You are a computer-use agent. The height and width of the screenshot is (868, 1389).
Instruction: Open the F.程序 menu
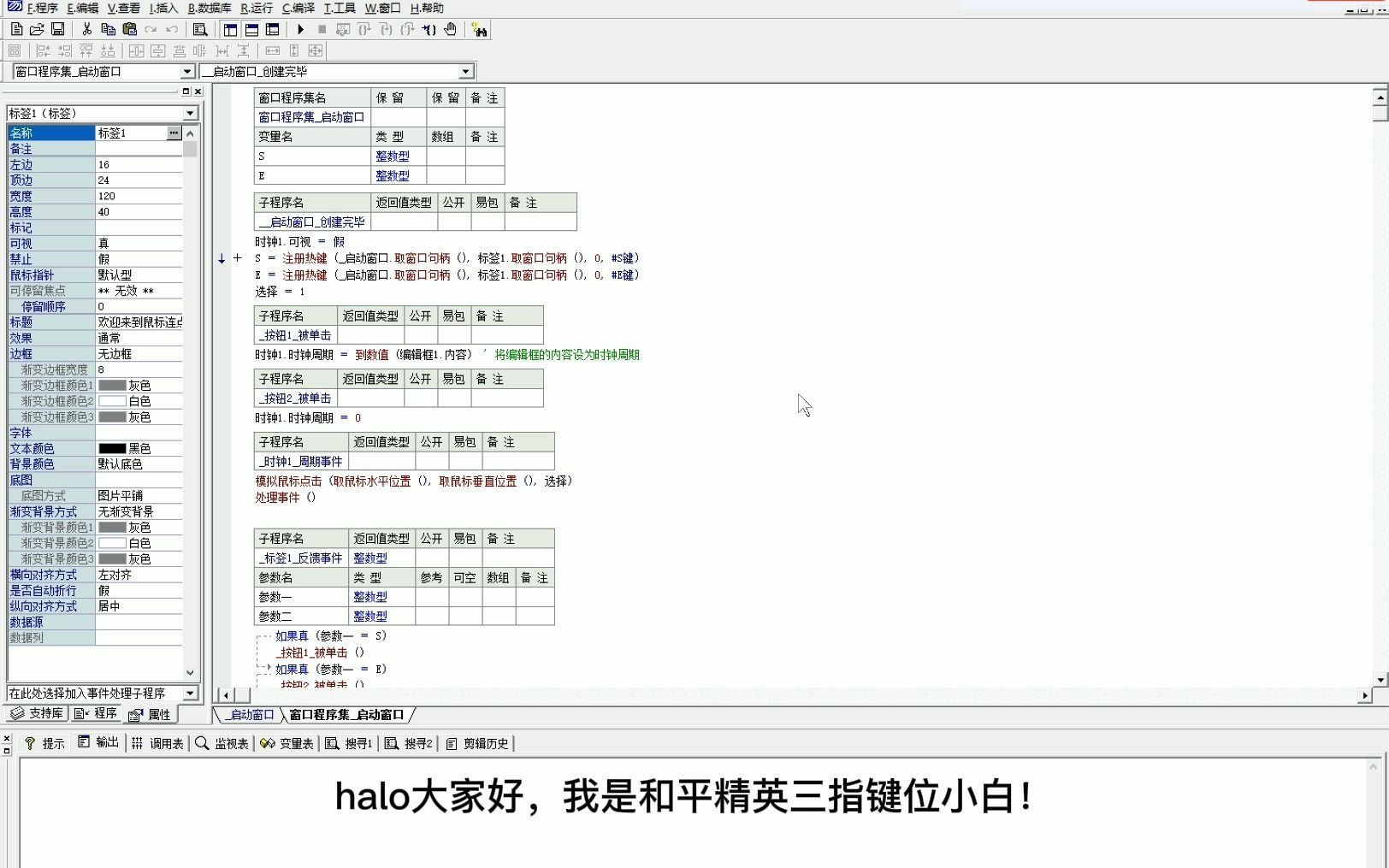click(x=43, y=8)
